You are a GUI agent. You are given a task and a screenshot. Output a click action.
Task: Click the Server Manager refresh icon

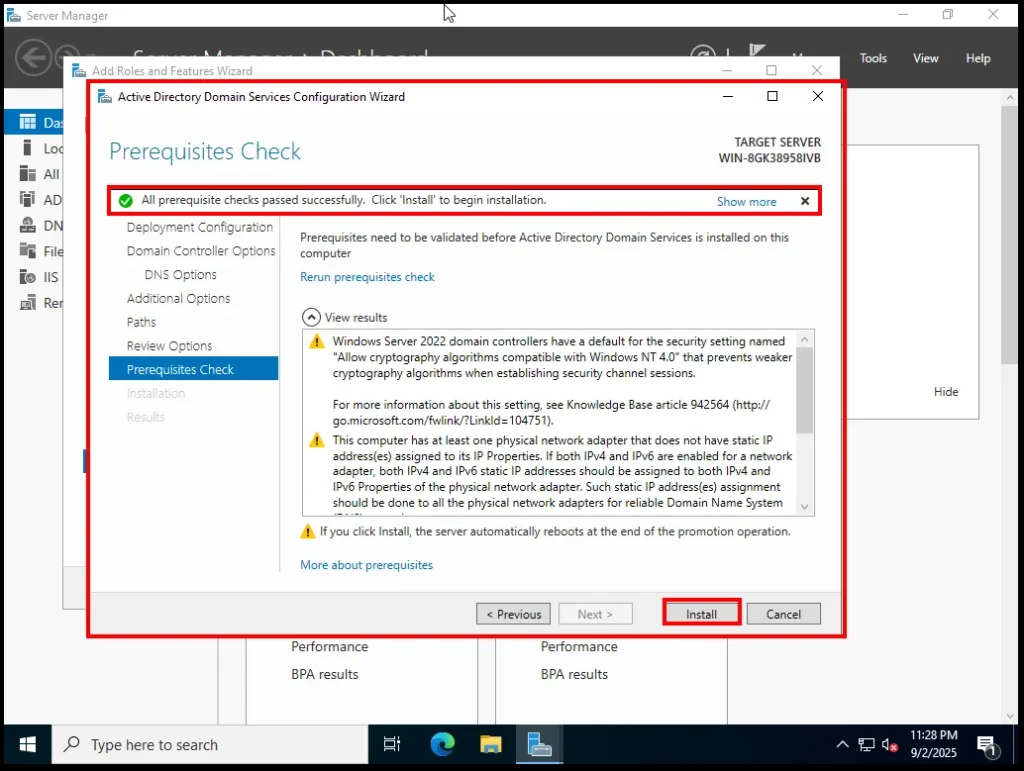pos(703,51)
